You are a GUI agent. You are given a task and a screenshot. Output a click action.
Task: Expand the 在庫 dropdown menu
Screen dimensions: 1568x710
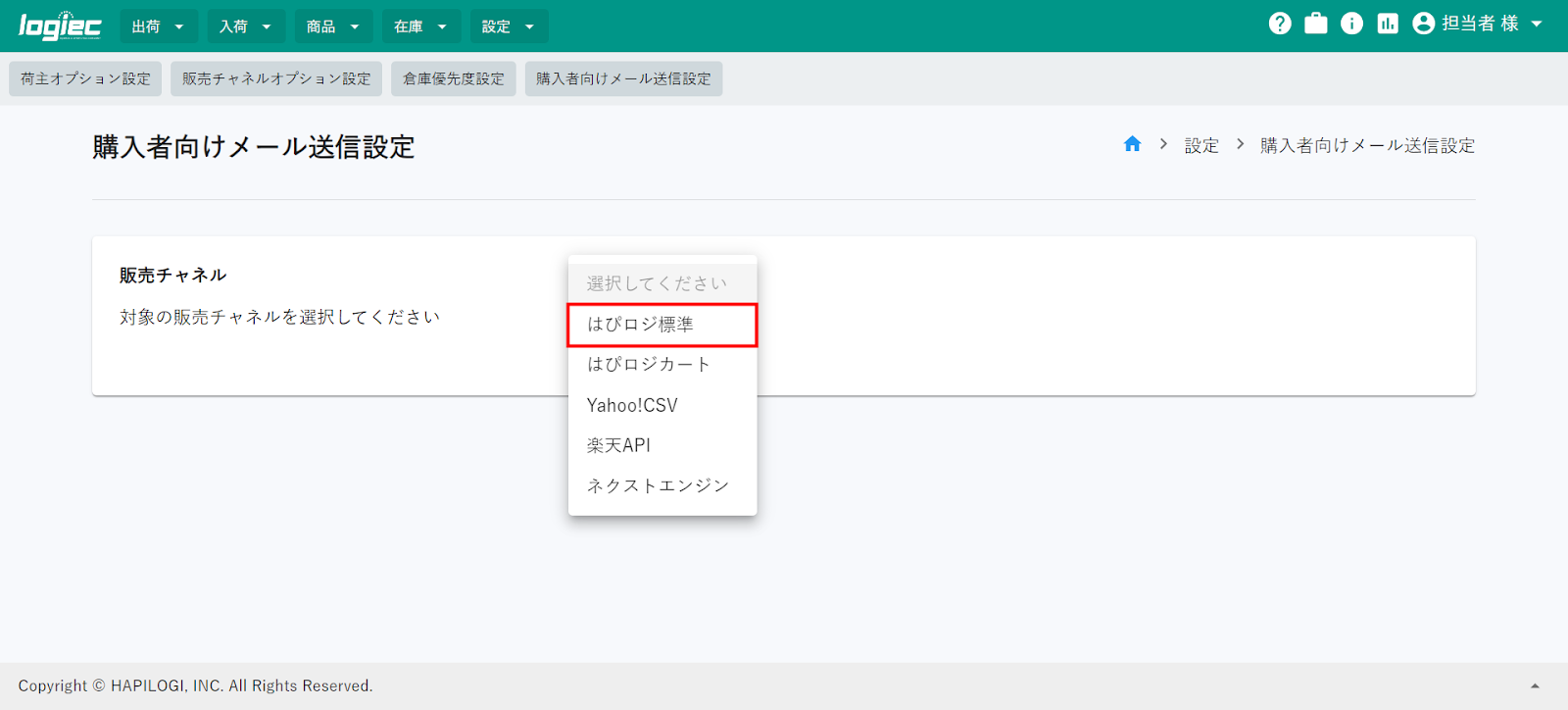coord(420,26)
